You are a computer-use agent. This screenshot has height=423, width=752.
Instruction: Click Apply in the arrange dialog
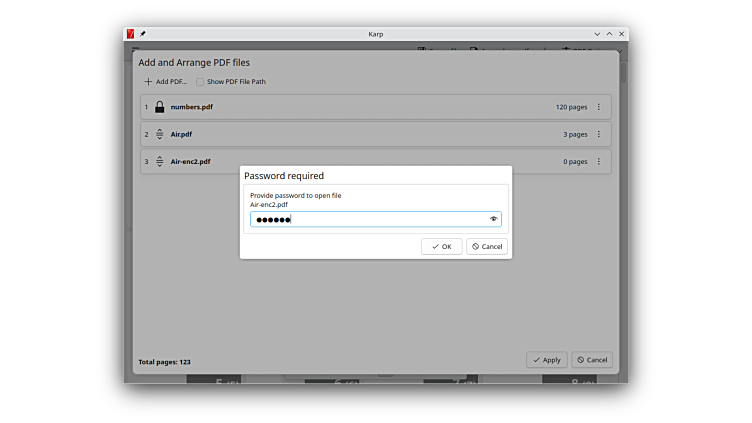(x=547, y=360)
